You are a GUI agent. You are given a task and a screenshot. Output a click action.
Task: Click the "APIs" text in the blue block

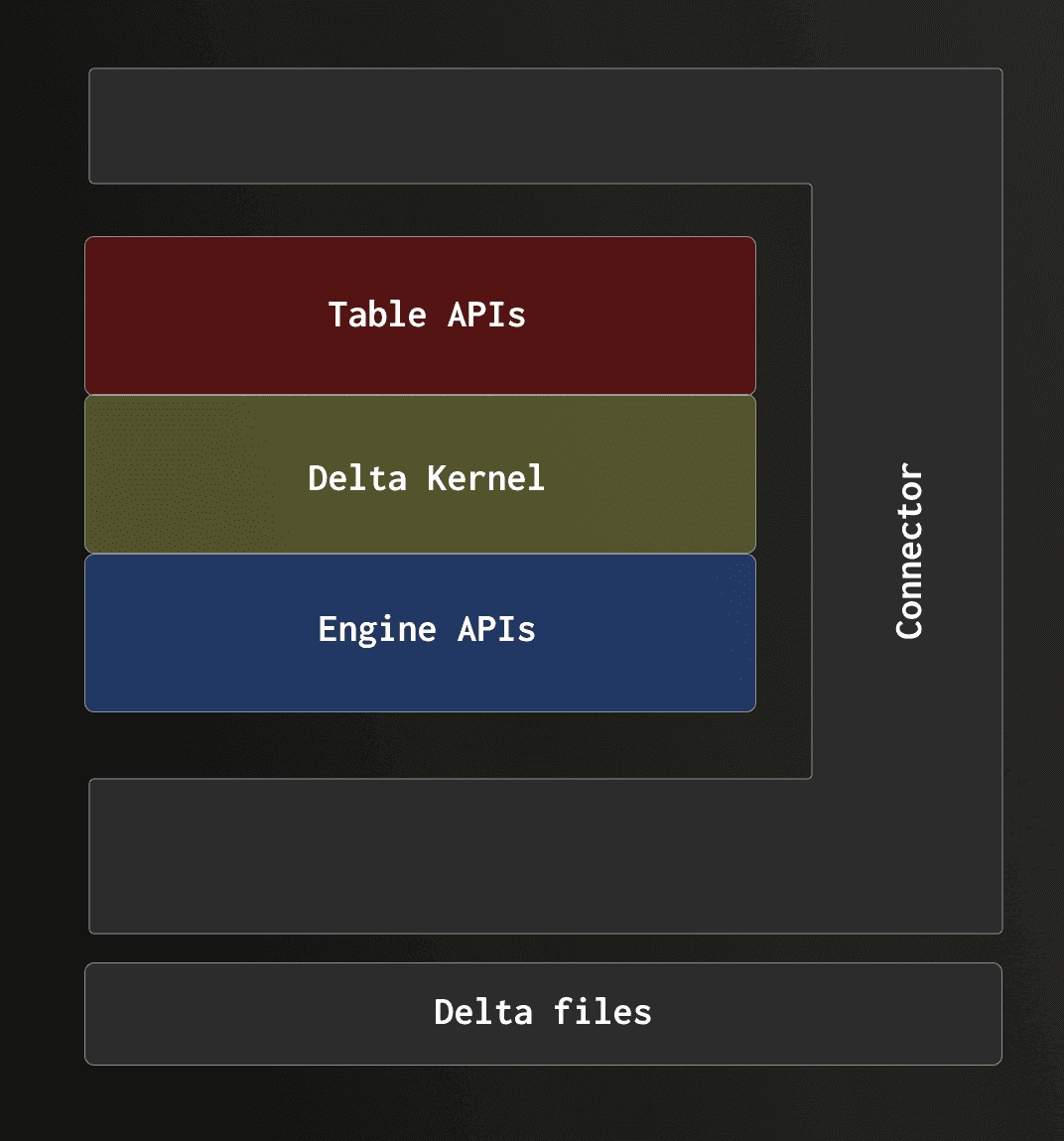click(x=496, y=629)
